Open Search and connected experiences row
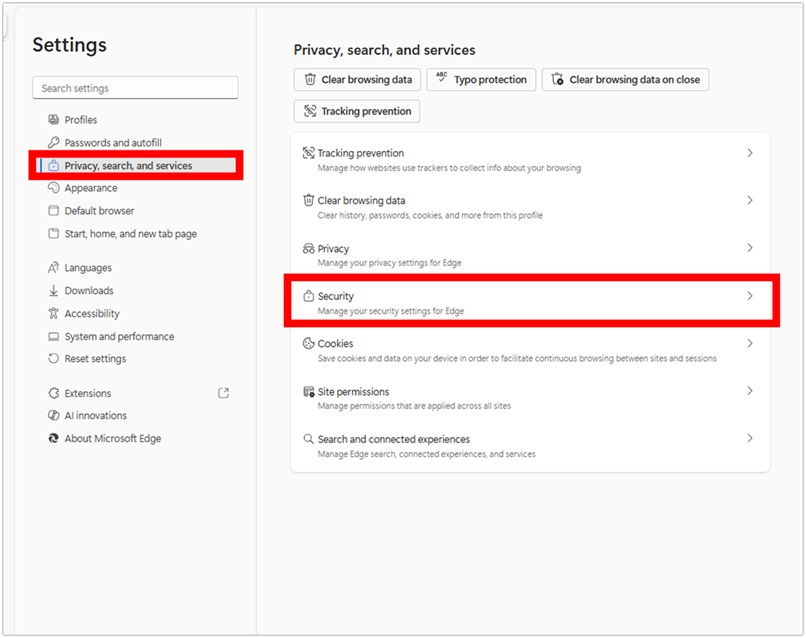This screenshot has width=806, height=638. pyautogui.click(x=393, y=439)
